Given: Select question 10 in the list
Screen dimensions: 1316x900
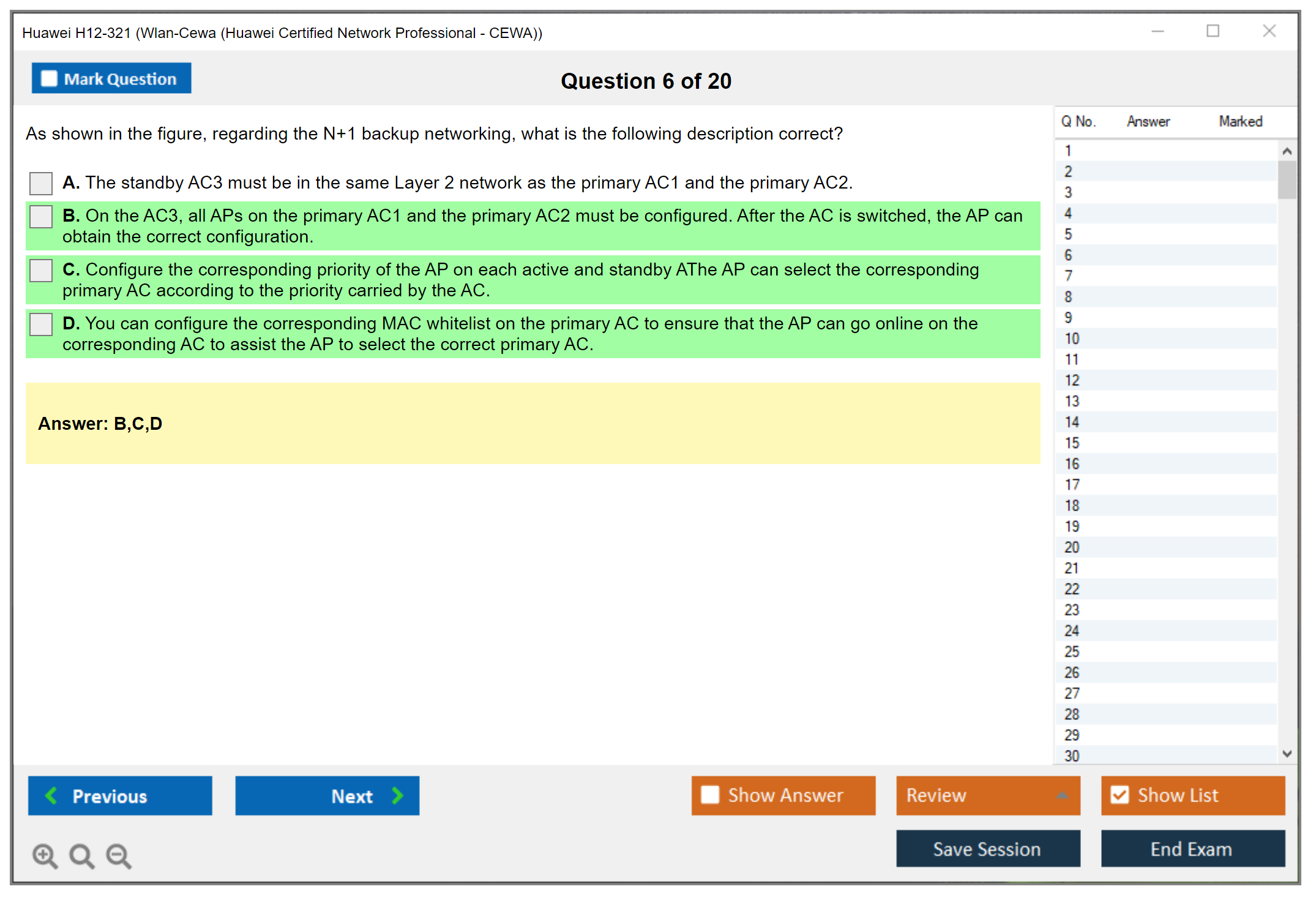Looking at the screenshot, I should pos(1072,339).
